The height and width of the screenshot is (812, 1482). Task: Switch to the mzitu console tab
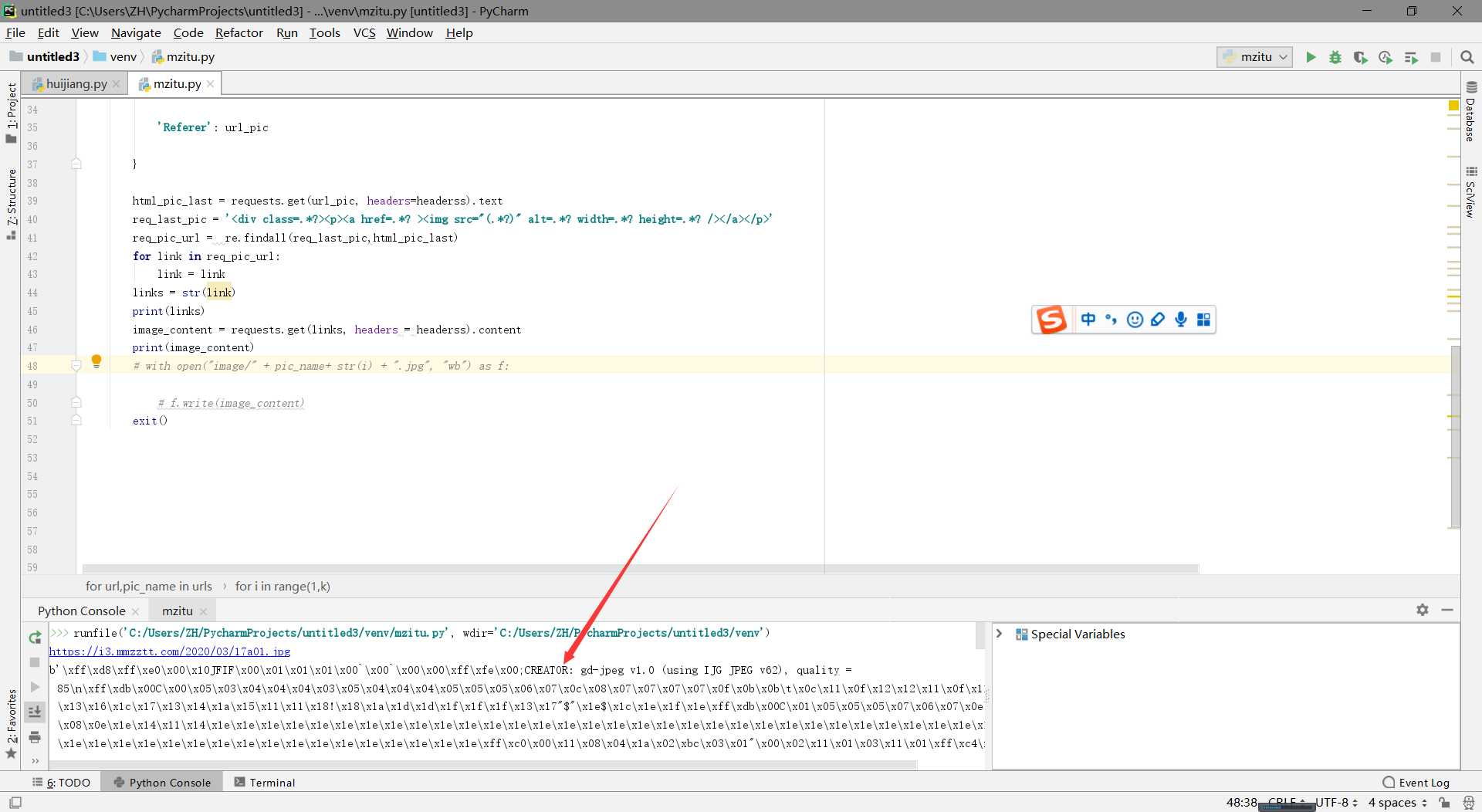pos(177,611)
